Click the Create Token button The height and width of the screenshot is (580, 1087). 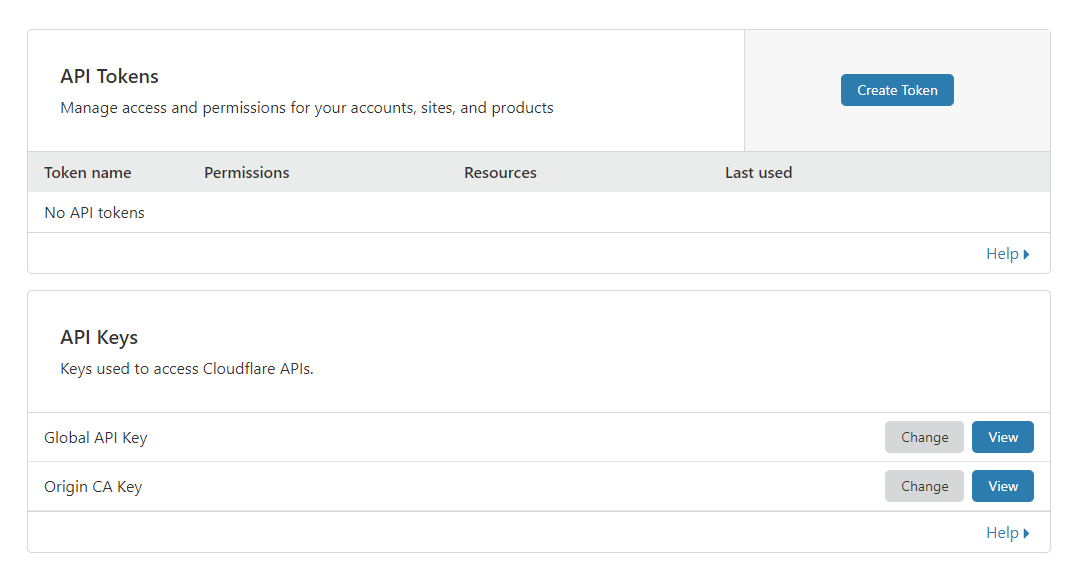pos(897,89)
